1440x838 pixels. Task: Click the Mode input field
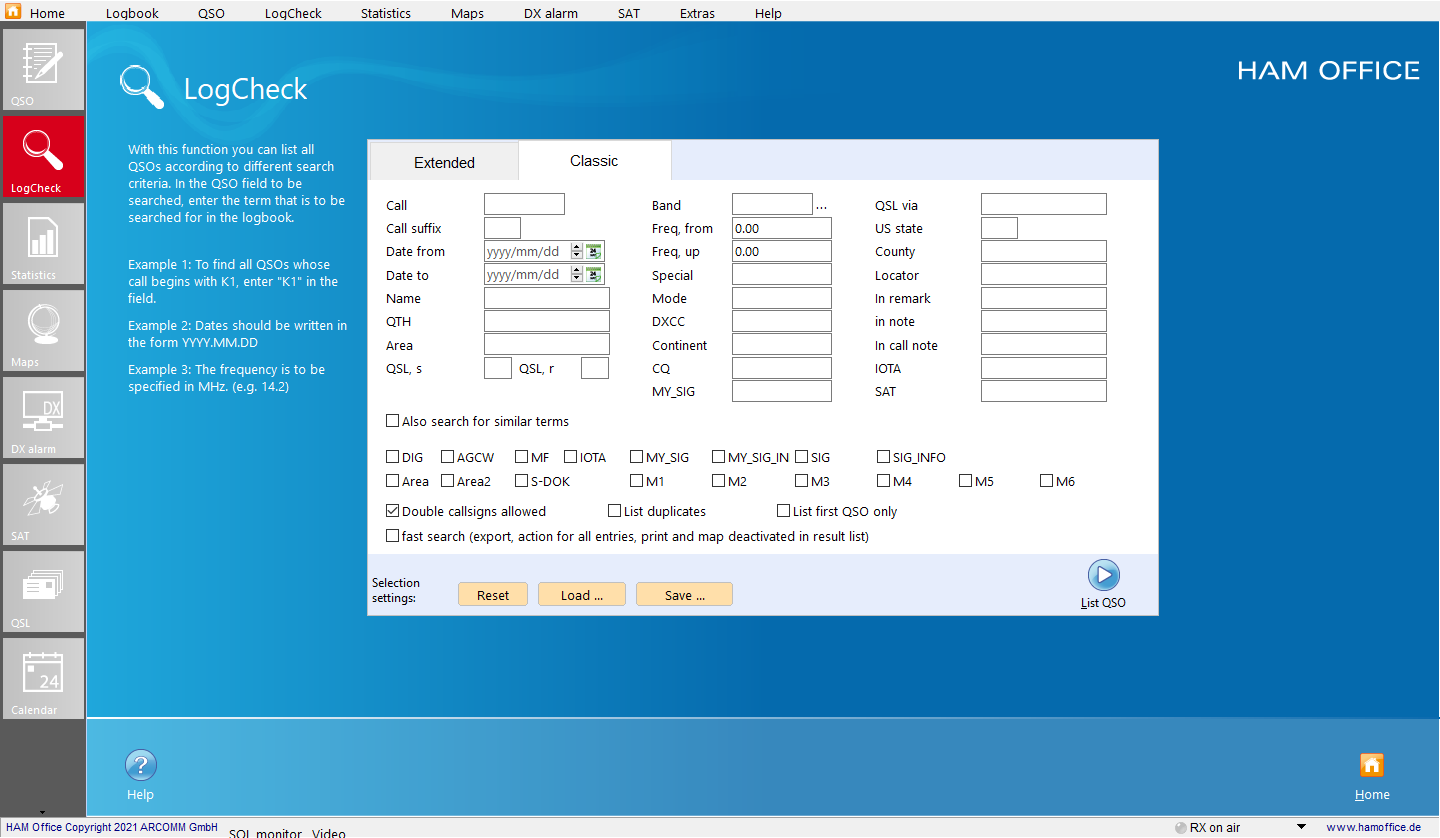(x=782, y=298)
